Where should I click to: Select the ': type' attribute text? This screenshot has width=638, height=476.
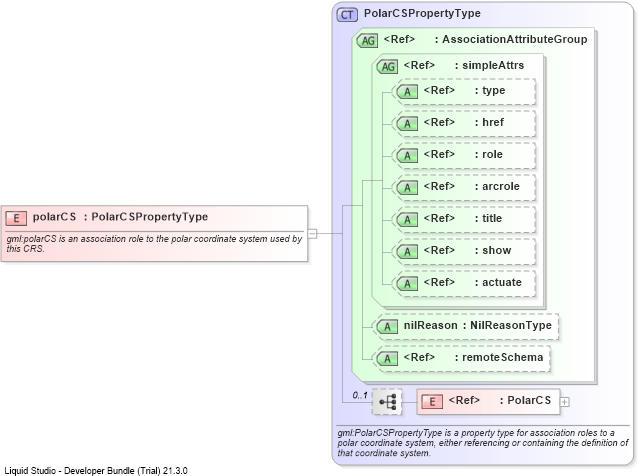[490, 90]
